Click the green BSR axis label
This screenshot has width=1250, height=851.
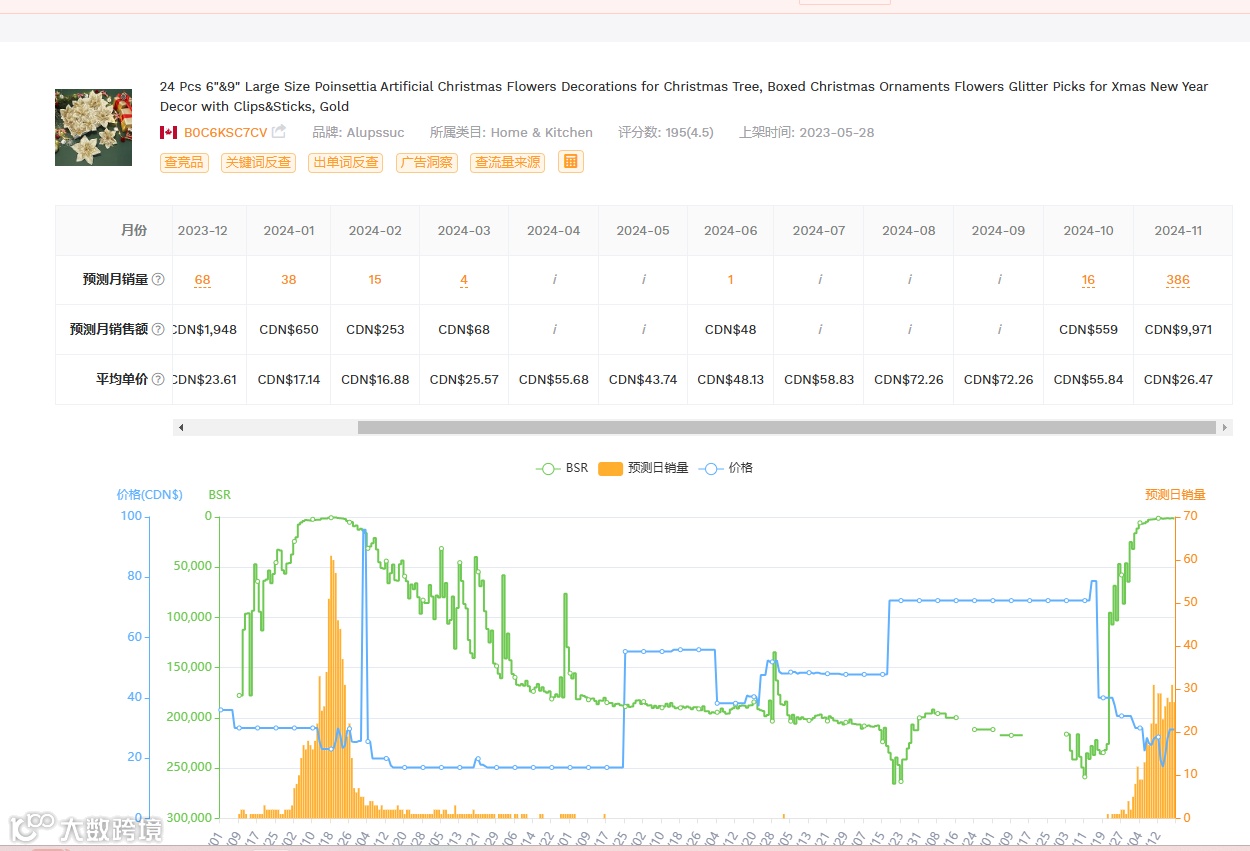[x=219, y=495]
